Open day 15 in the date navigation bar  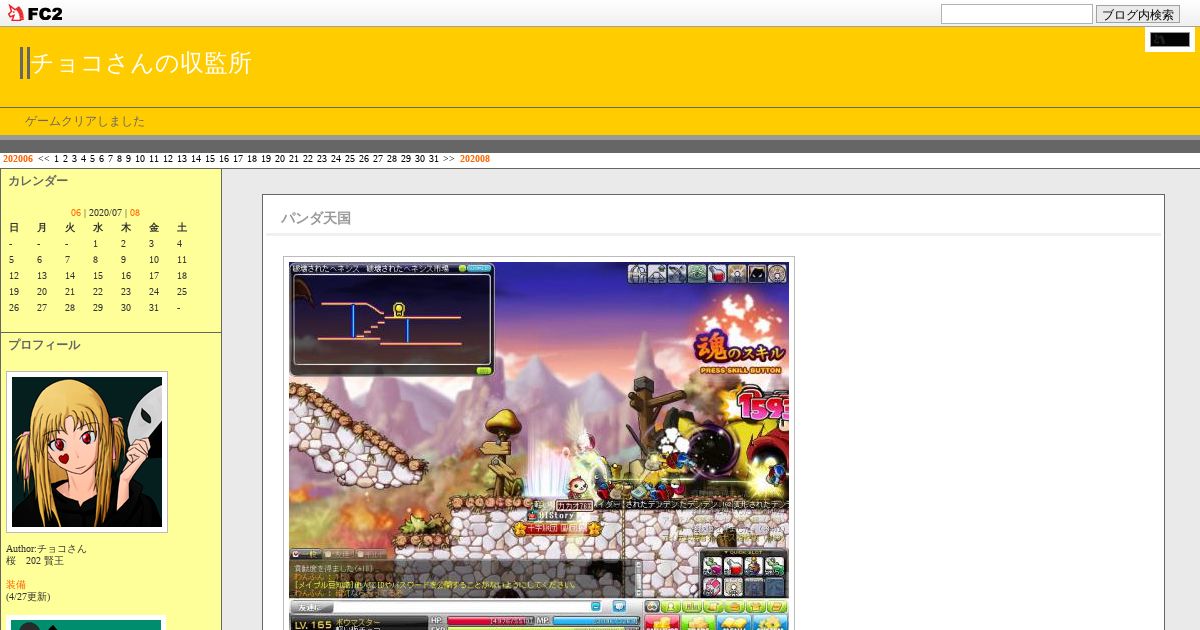pos(210,159)
